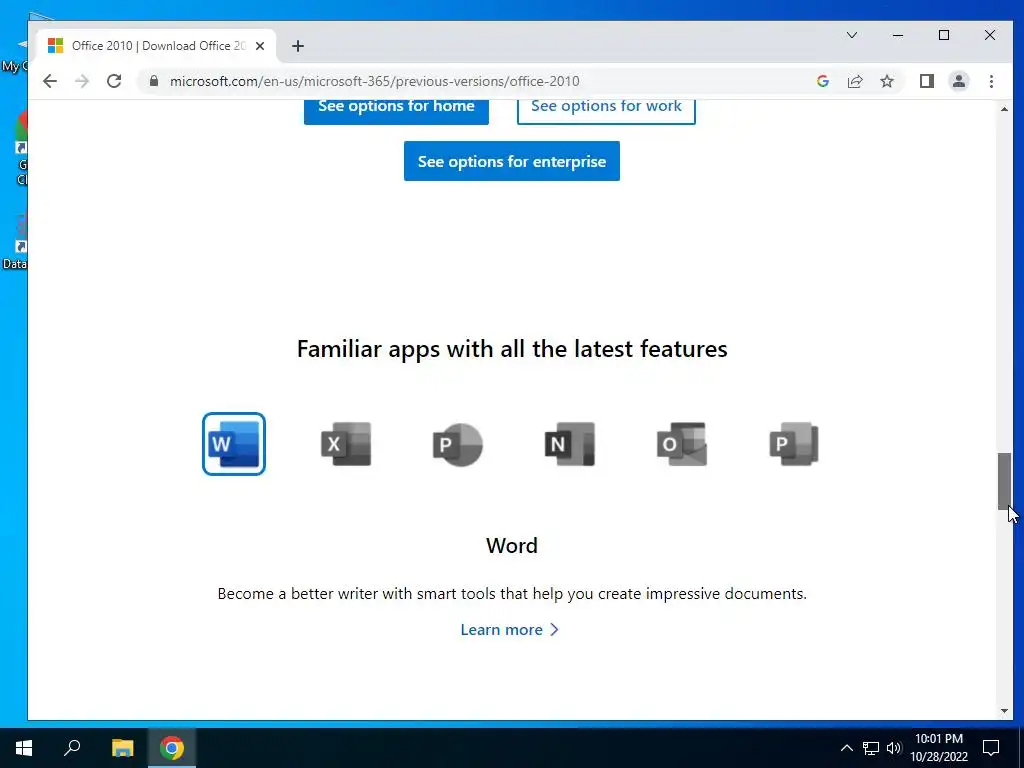The width and height of the screenshot is (1024, 768).
Task: Show hidden system tray icons
Action: (x=846, y=748)
